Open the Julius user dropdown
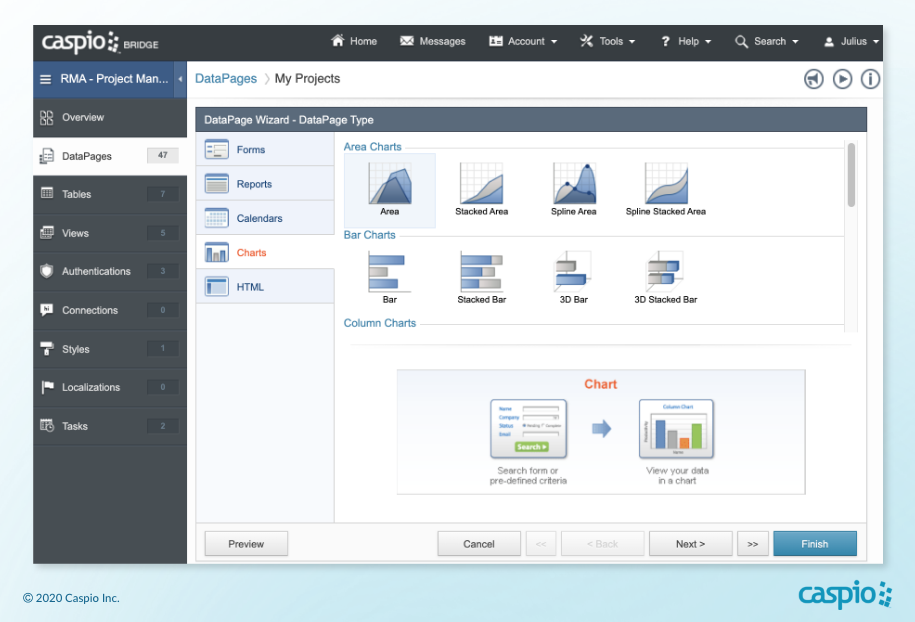The height and width of the screenshot is (622, 915). click(851, 42)
